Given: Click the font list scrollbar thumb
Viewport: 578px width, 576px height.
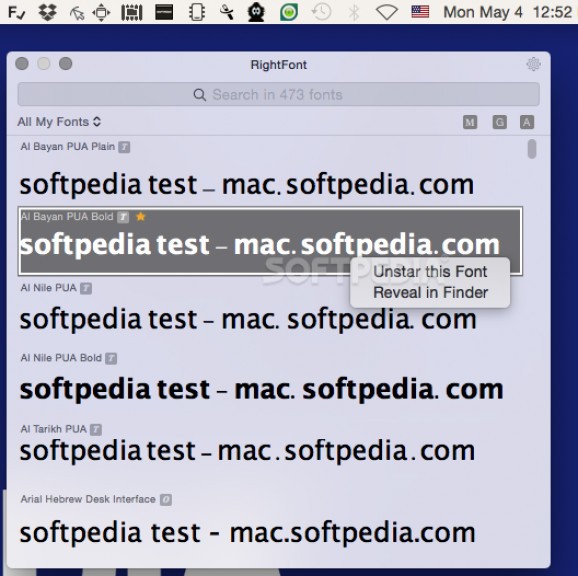Looking at the screenshot, I should click(x=532, y=149).
